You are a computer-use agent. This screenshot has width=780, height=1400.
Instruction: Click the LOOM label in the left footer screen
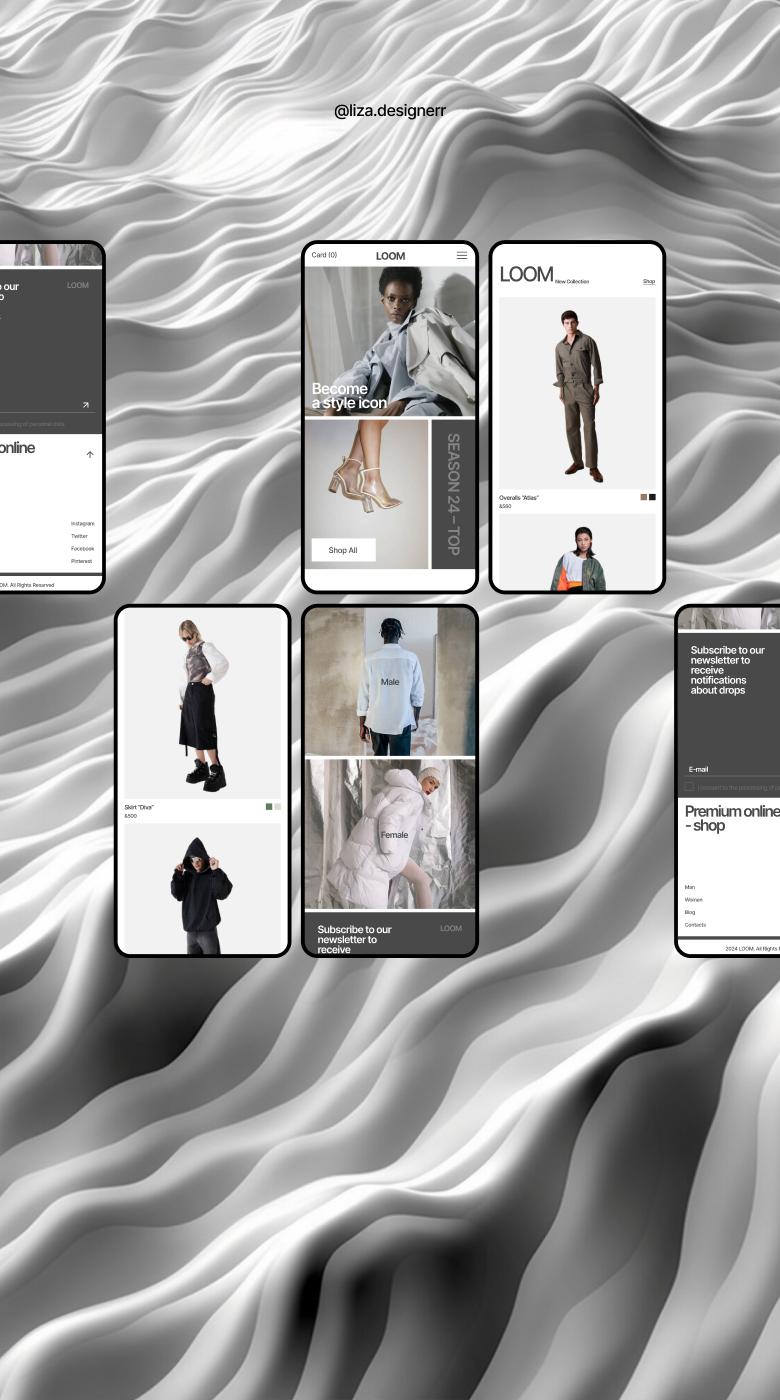point(78,285)
